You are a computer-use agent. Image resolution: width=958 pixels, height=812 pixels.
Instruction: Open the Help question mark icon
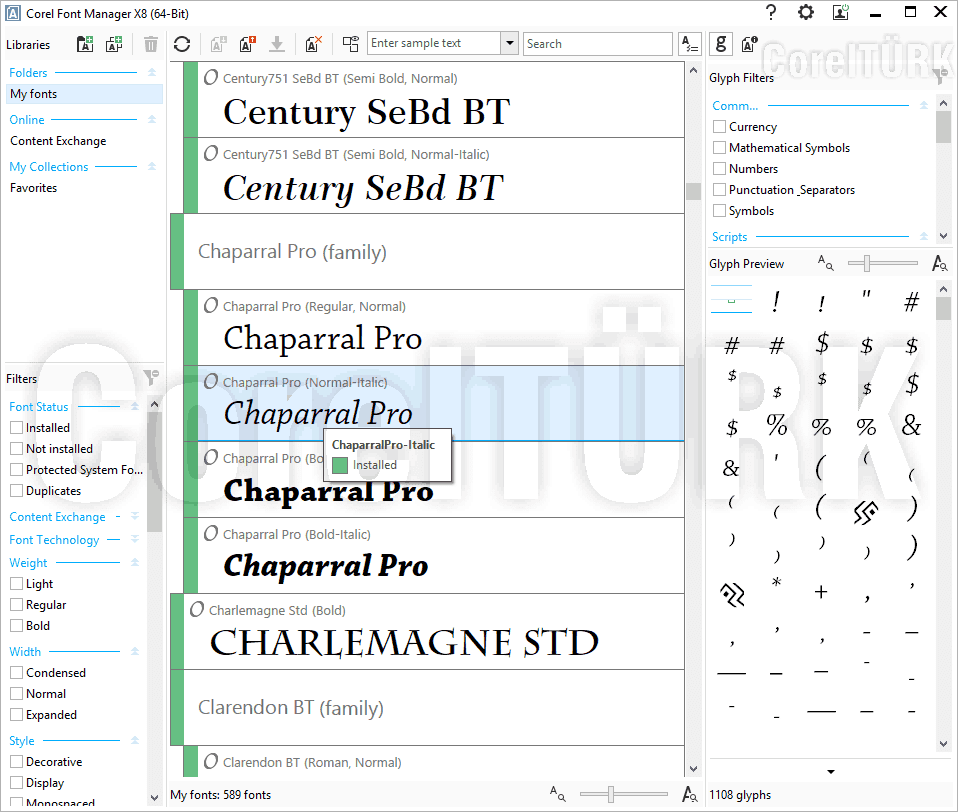point(771,12)
